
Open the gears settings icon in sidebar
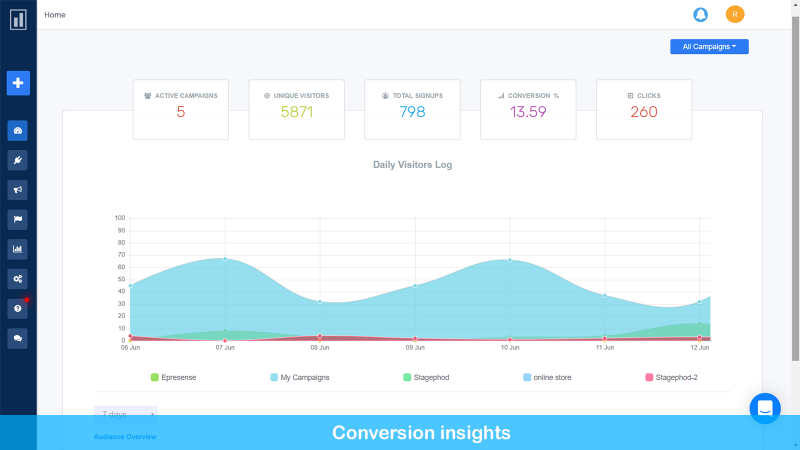tap(17, 279)
